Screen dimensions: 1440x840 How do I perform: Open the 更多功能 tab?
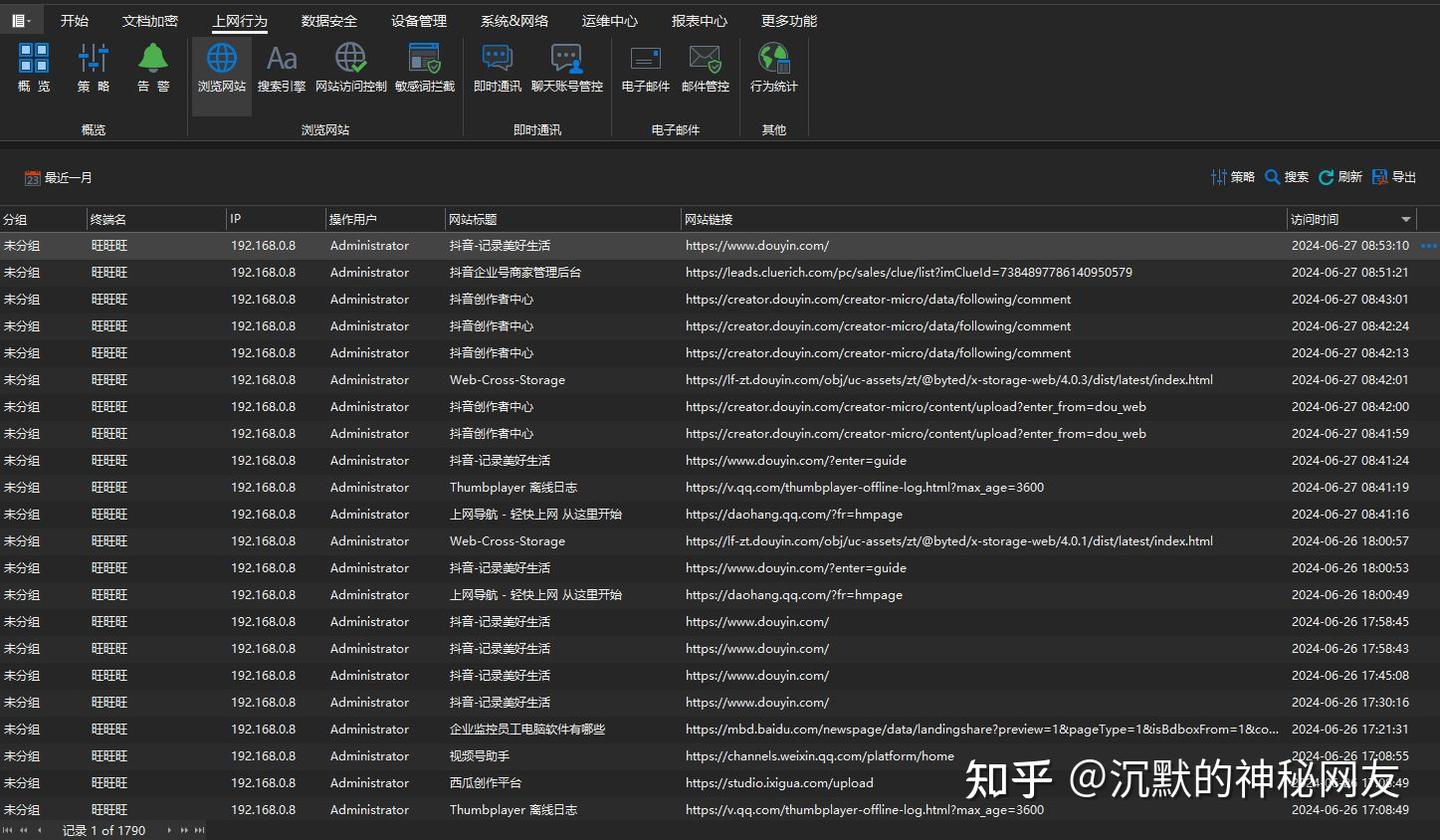pos(789,21)
